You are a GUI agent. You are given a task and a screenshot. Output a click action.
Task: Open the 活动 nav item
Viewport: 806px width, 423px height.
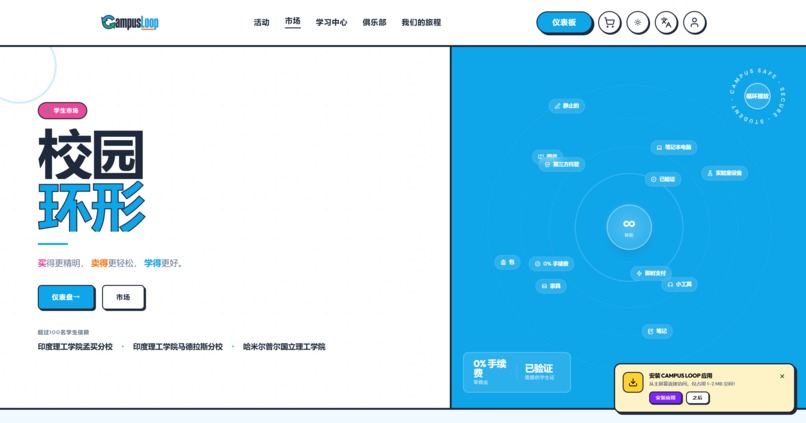261,22
